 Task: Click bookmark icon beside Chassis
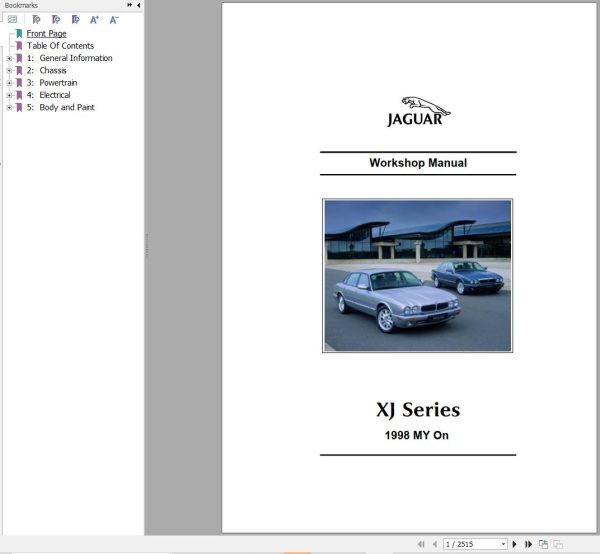(x=19, y=70)
